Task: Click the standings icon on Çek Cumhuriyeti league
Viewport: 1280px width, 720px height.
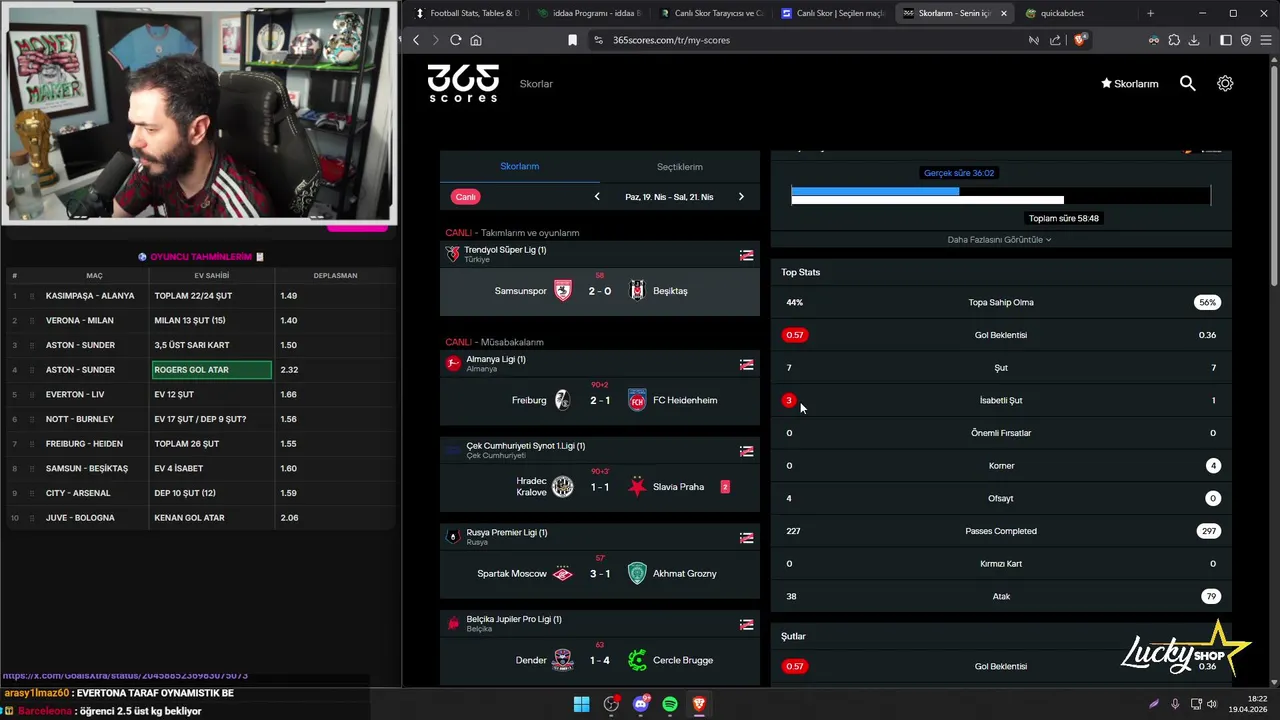Action: click(746, 451)
